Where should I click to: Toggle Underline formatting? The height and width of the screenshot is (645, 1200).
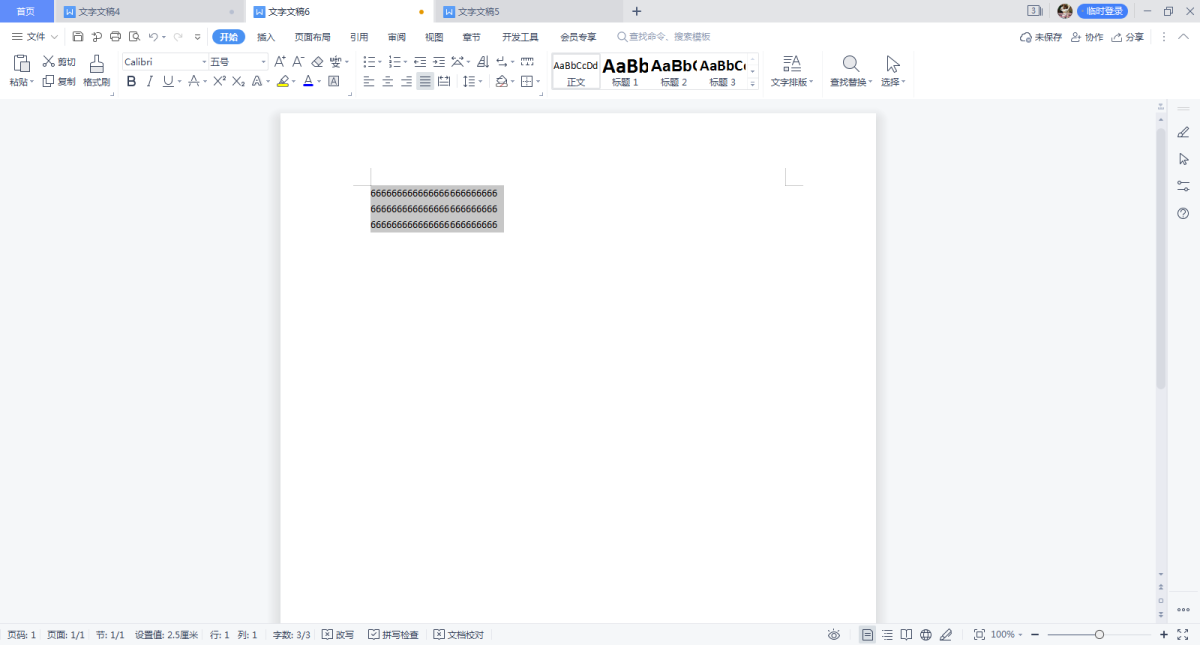167,82
